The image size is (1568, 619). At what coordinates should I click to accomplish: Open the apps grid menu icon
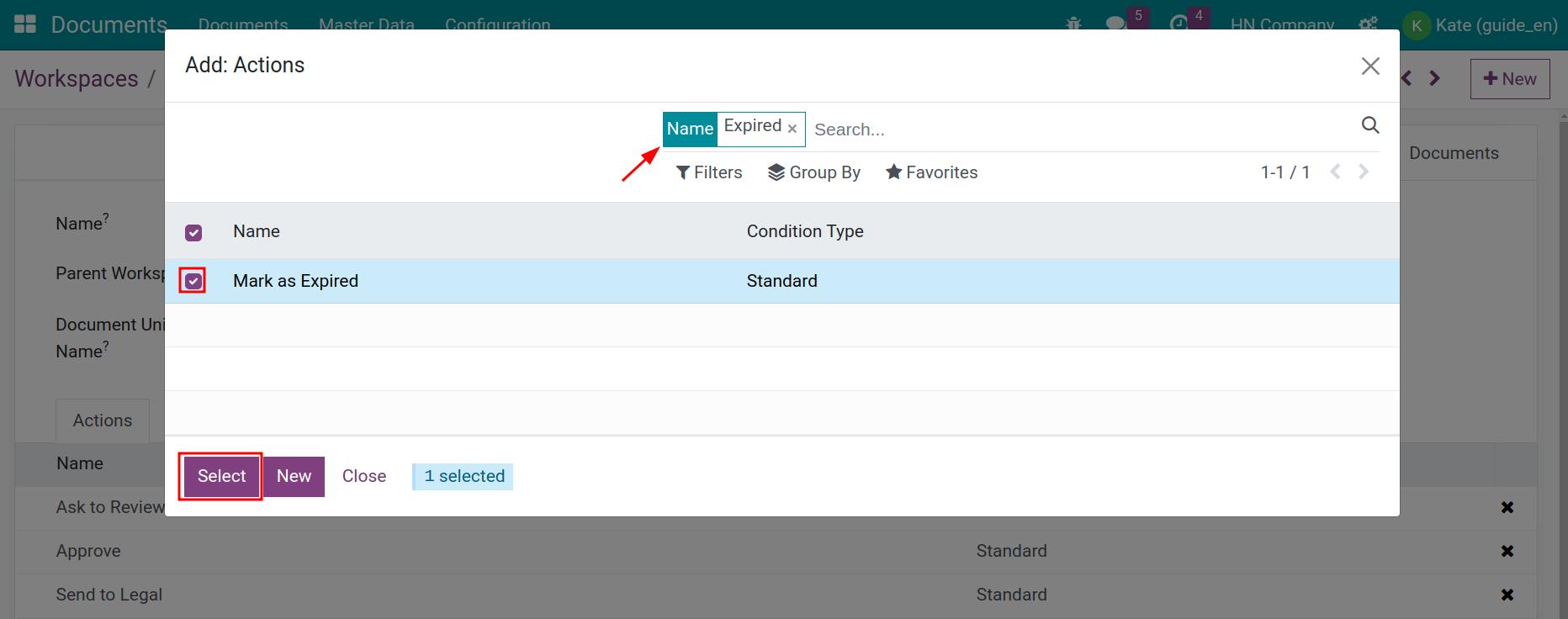25,24
